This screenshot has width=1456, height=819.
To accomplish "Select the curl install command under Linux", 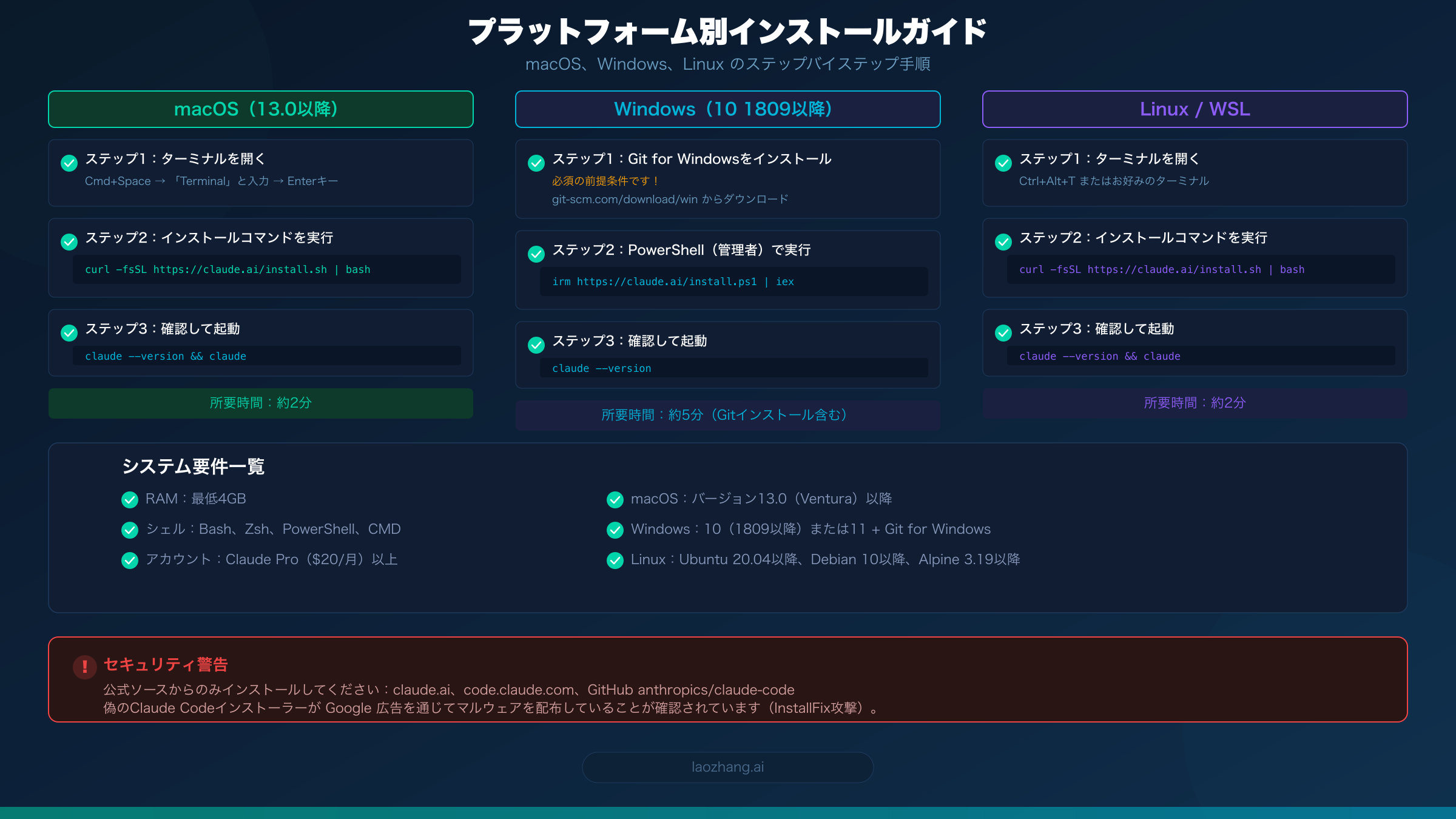I will [1162, 269].
